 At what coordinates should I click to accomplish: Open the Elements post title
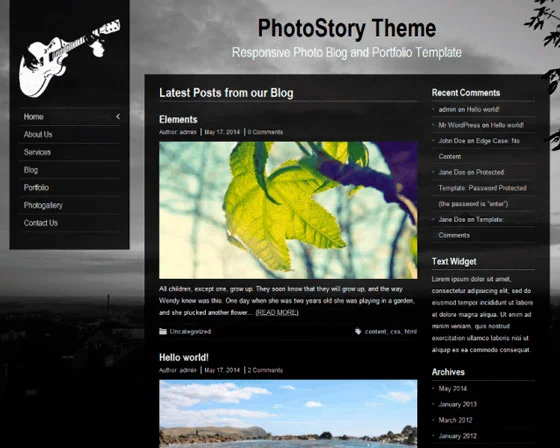point(178,119)
